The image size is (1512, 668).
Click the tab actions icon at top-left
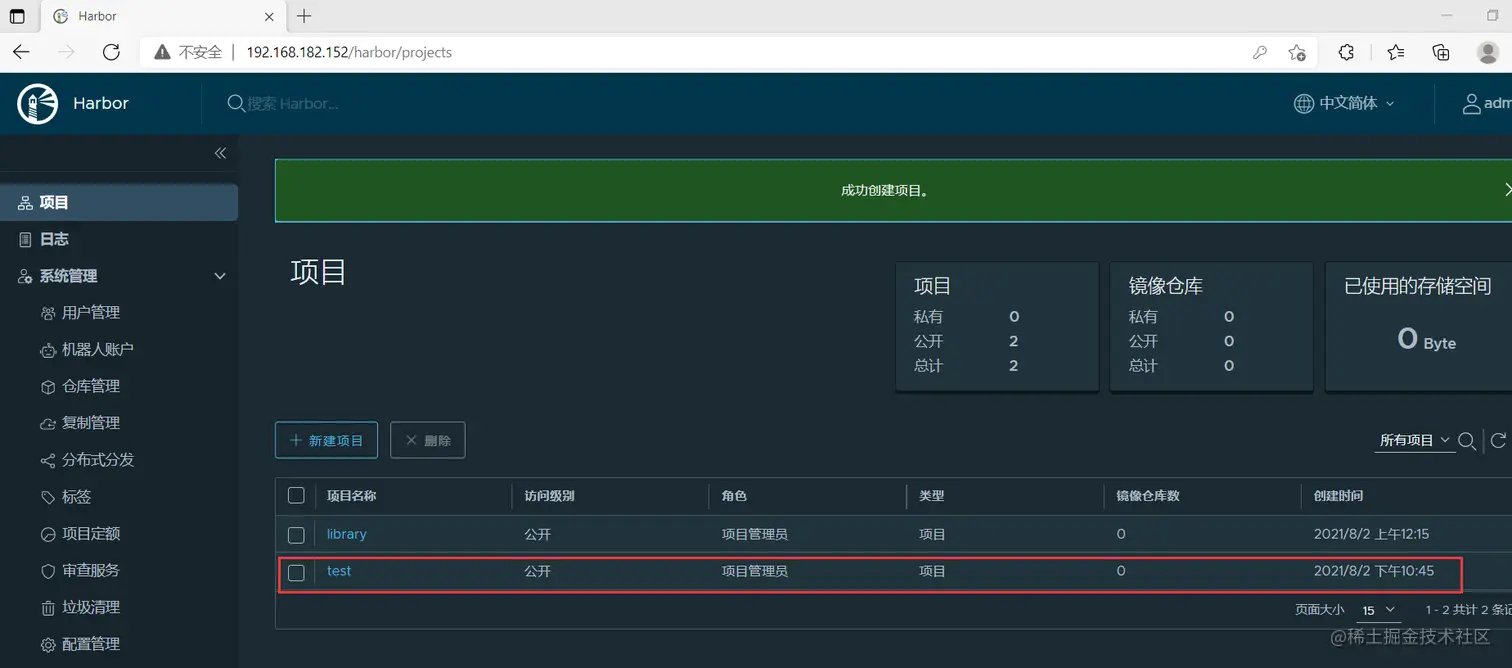point(17,16)
